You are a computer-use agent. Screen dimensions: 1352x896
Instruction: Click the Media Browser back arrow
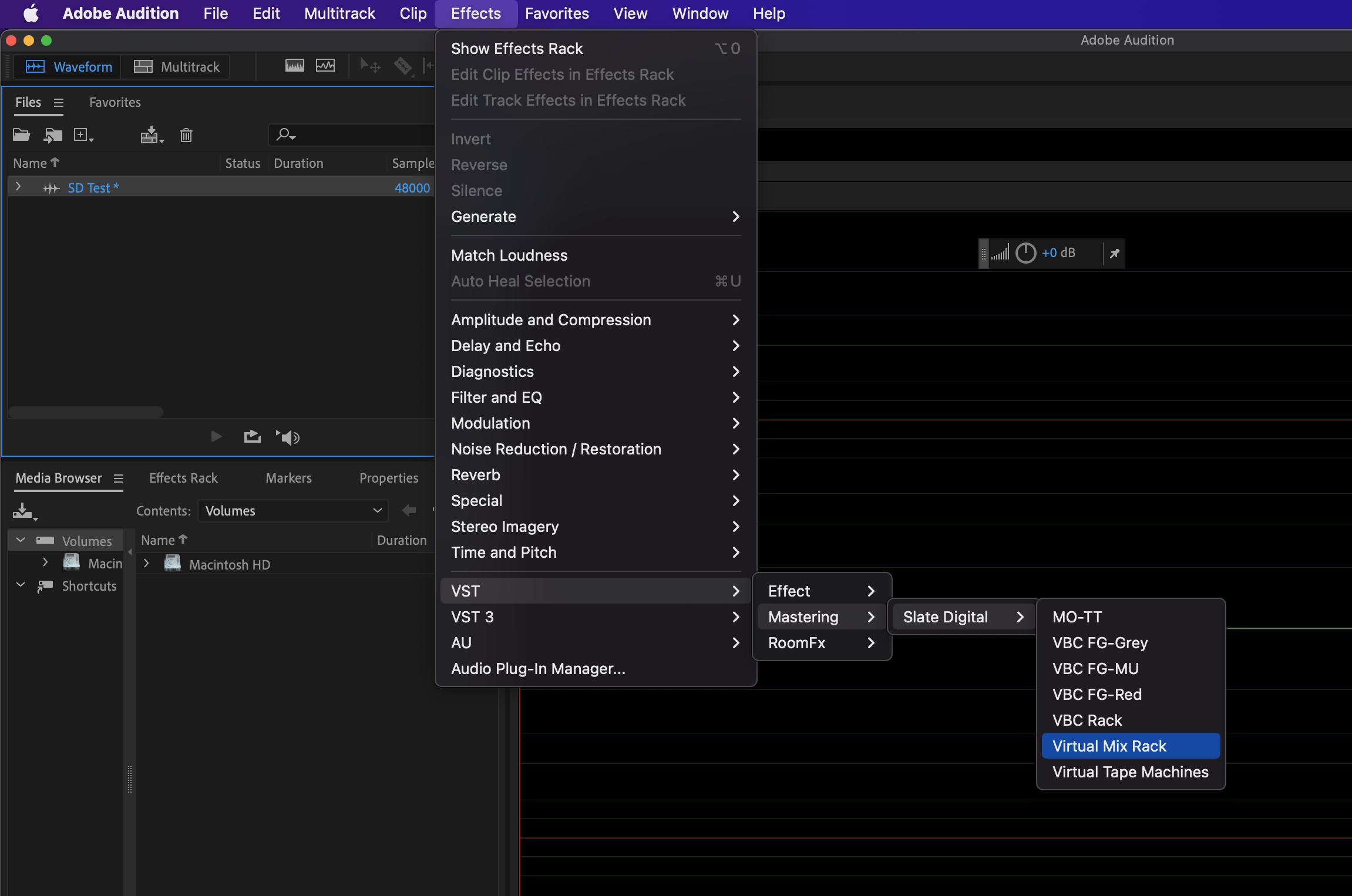click(x=409, y=510)
